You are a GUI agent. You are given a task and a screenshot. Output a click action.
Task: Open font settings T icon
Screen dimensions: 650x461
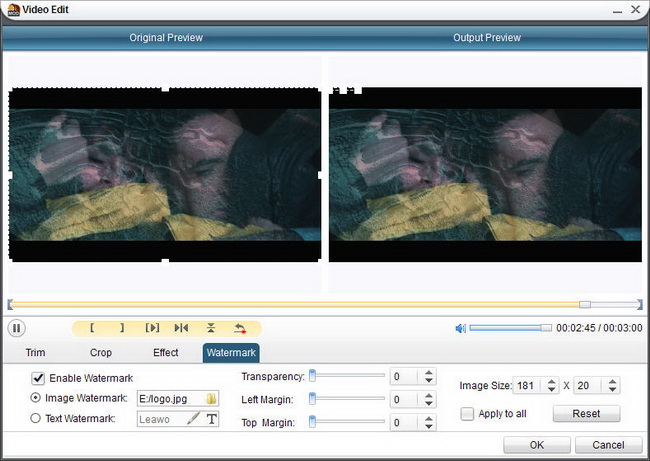[x=211, y=419]
